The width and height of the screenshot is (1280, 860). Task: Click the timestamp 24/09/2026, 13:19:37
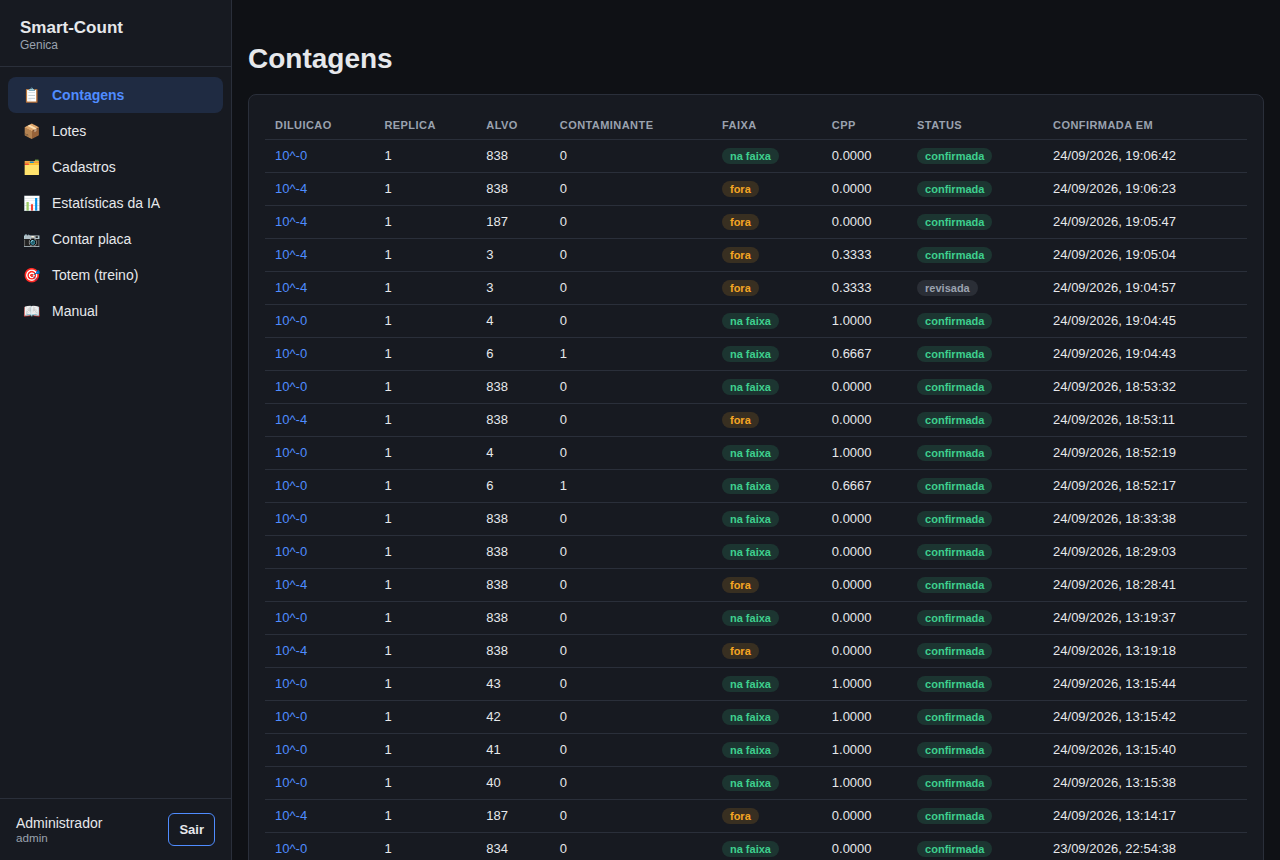point(1114,618)
